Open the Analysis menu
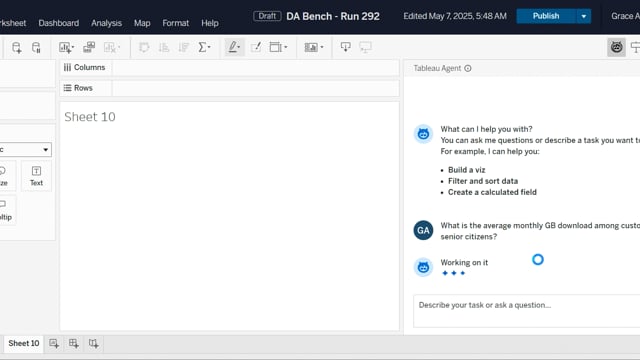This screenshot has width=640, height=360. pyautogui.click(x=107, y=23)
